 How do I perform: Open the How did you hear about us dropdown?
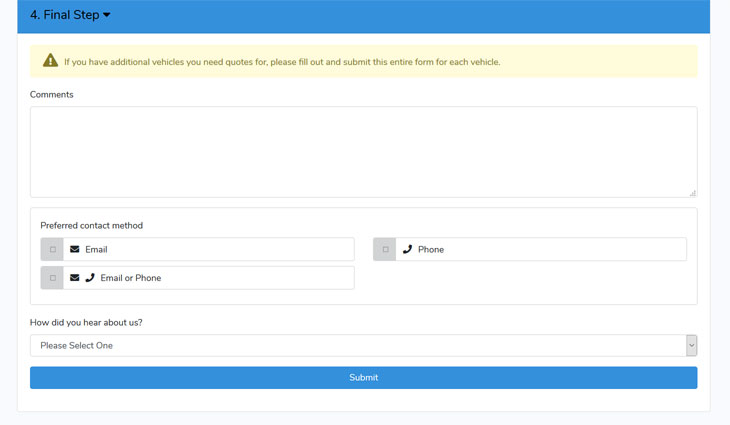tap(364, 345)
